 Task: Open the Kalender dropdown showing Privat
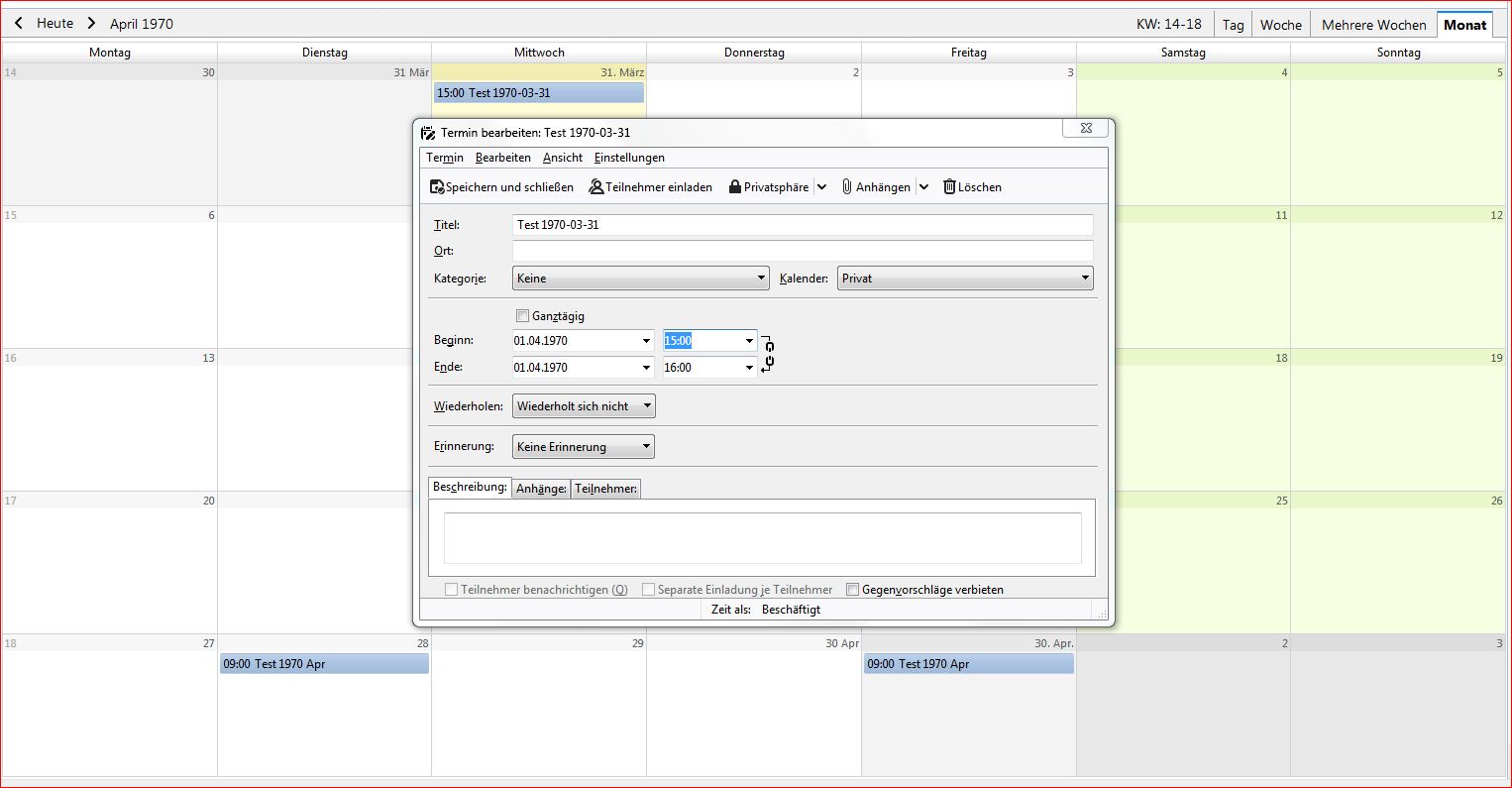click(x=965, y=279)
